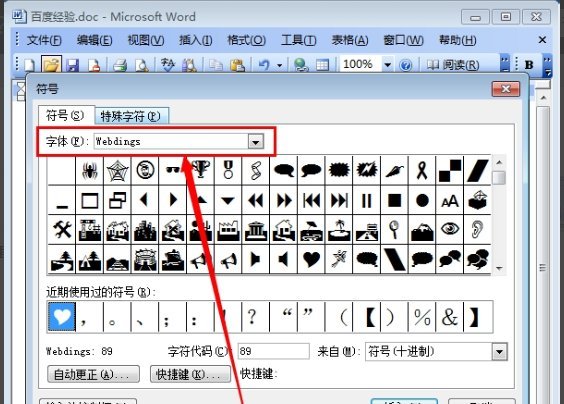The height and width of the screenshot is (404, 564).
Task: Select the rewind double arrow symbol
Action: [x=256, y=200]
